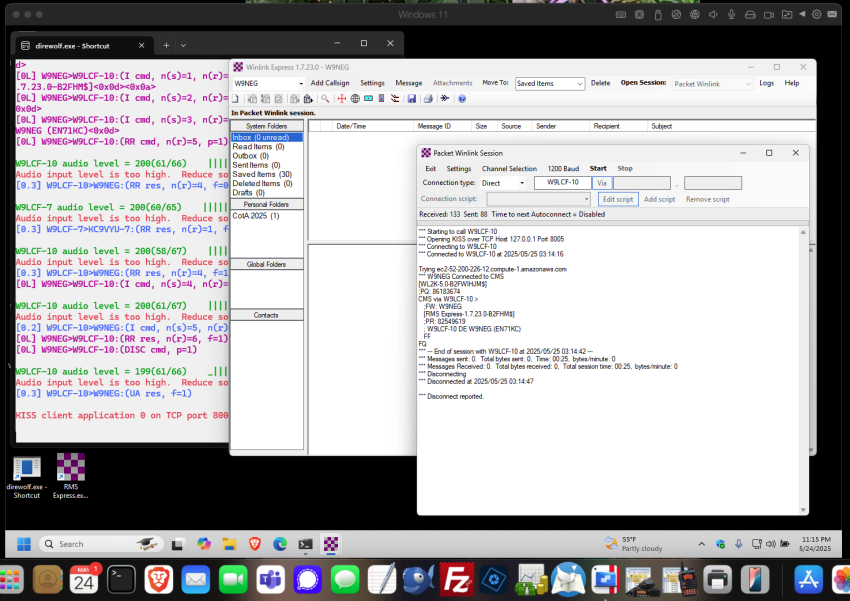Click the terminal icon in Windows taskbar
850x601 pixels.
[305, 544]
